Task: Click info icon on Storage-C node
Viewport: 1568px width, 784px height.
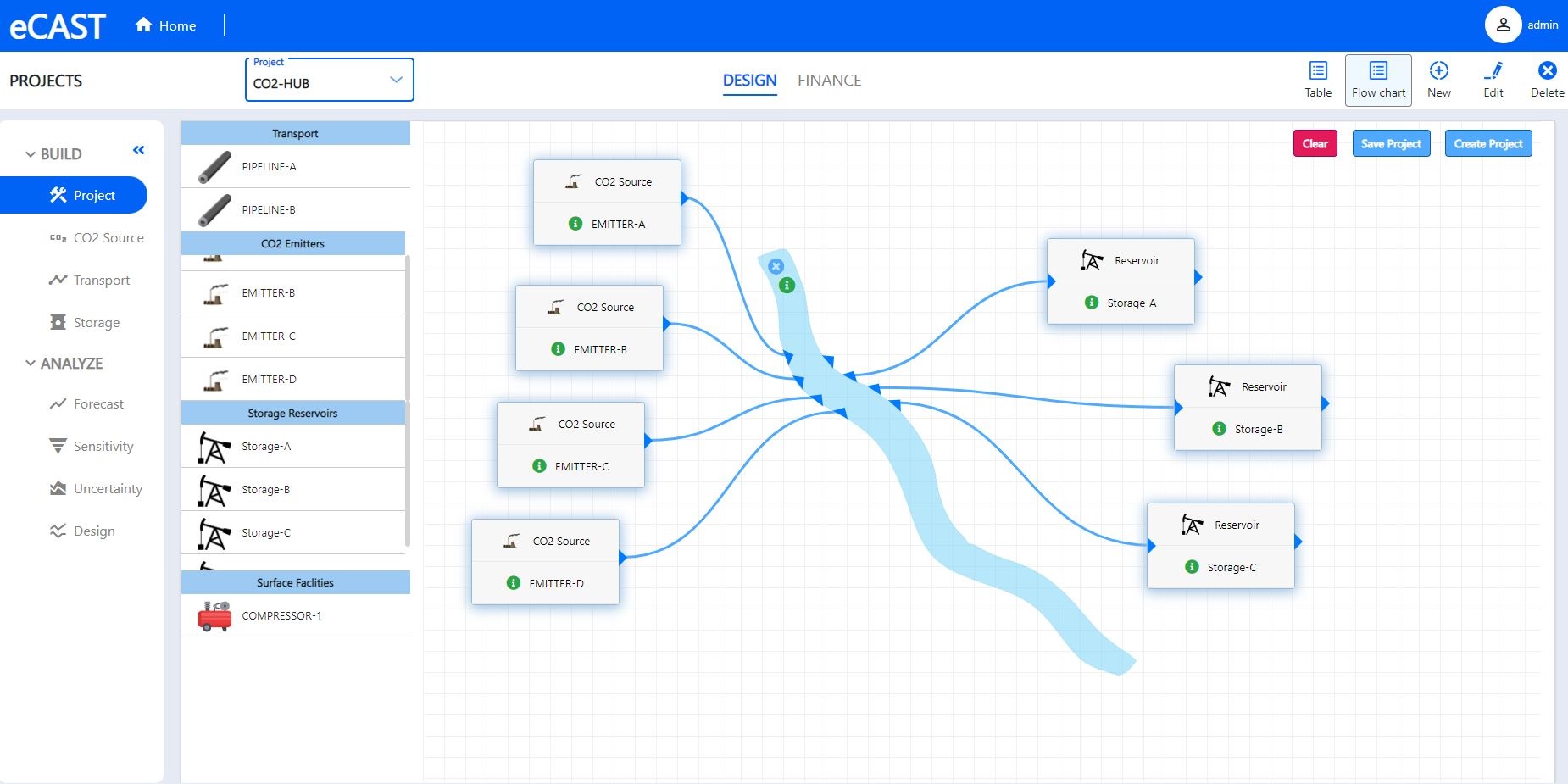Action: pos(1192,567)
